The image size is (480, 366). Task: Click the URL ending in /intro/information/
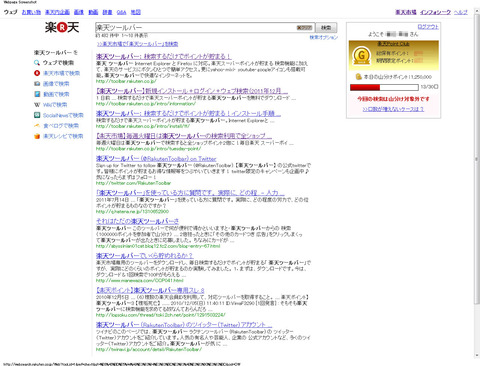coord(146,104)
